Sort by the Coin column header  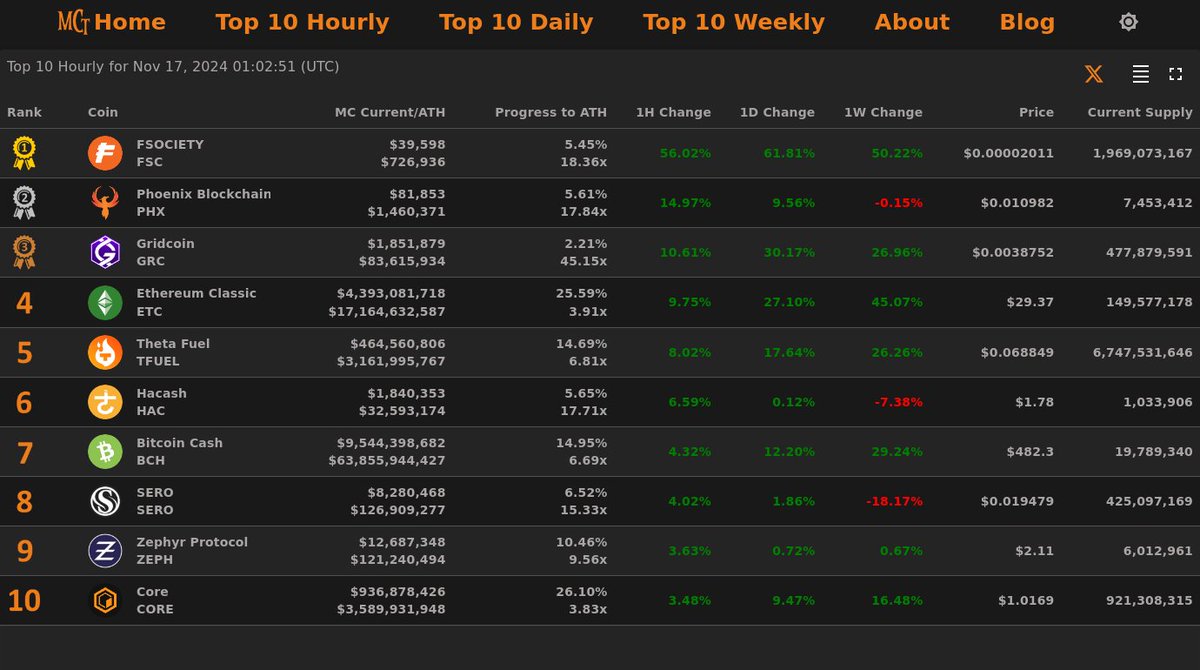click(x=103, y=113)
